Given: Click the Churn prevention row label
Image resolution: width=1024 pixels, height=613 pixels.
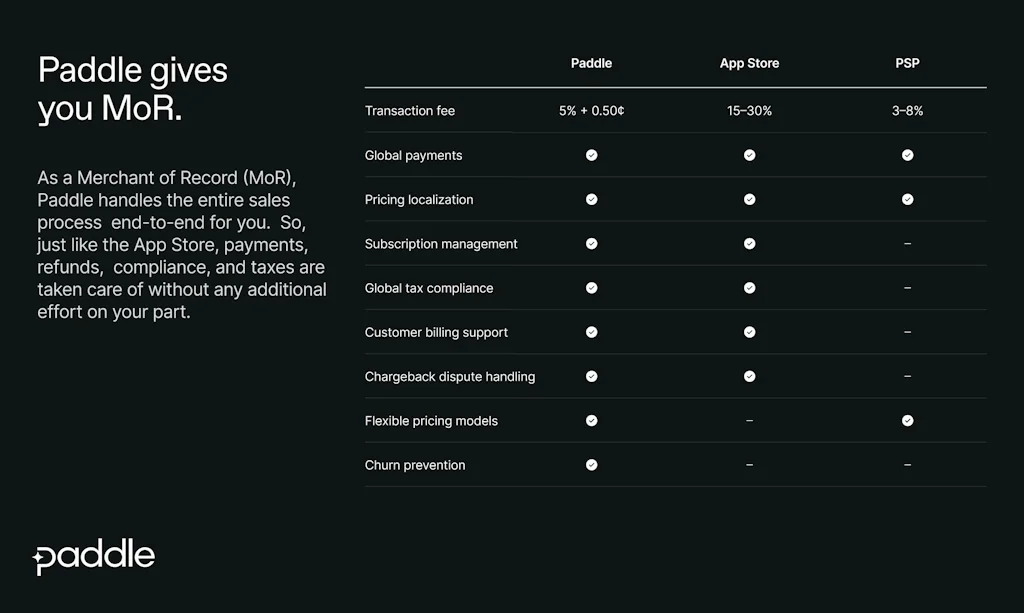Looking at the screenshot, I should point(415,465).
